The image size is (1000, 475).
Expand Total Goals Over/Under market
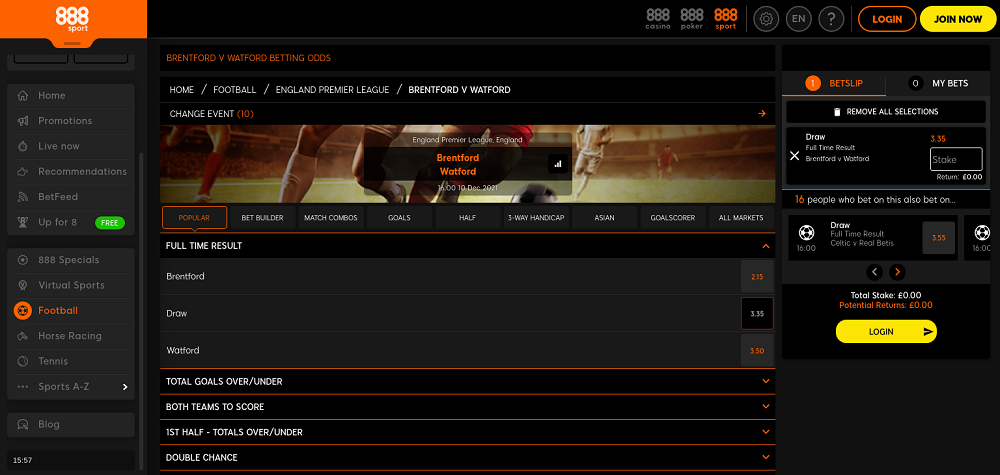pos(766,381)
